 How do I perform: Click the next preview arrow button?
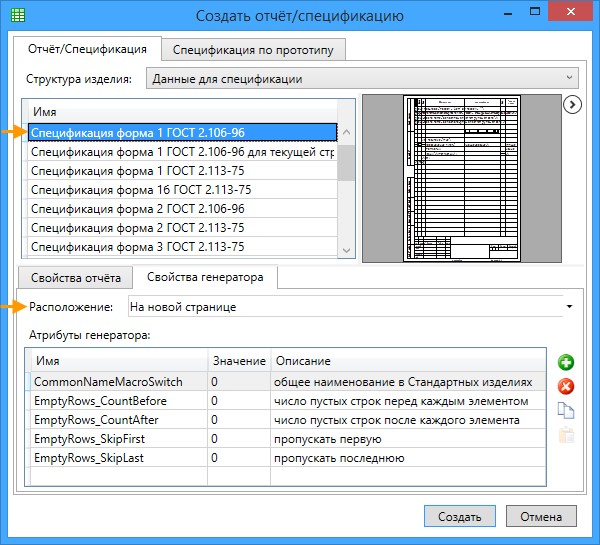(573, 104)
